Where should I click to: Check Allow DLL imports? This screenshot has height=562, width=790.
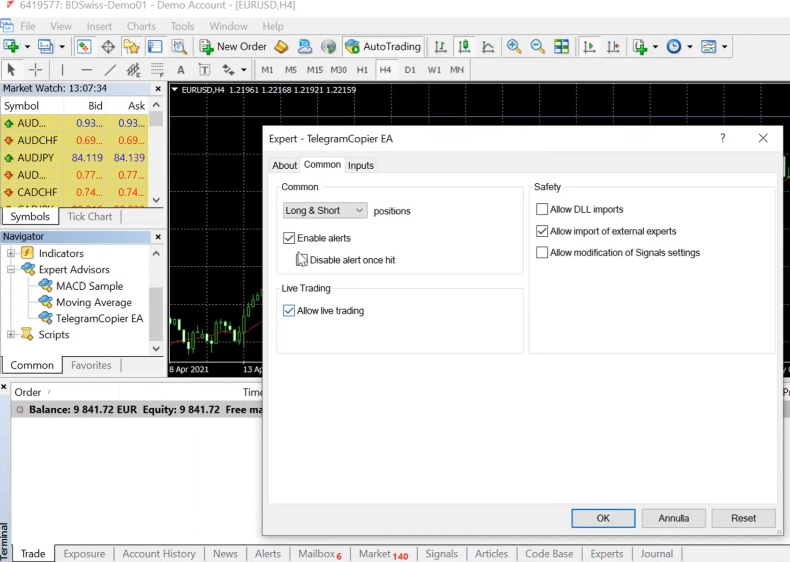pyautogui.click(x=542, y=210)
